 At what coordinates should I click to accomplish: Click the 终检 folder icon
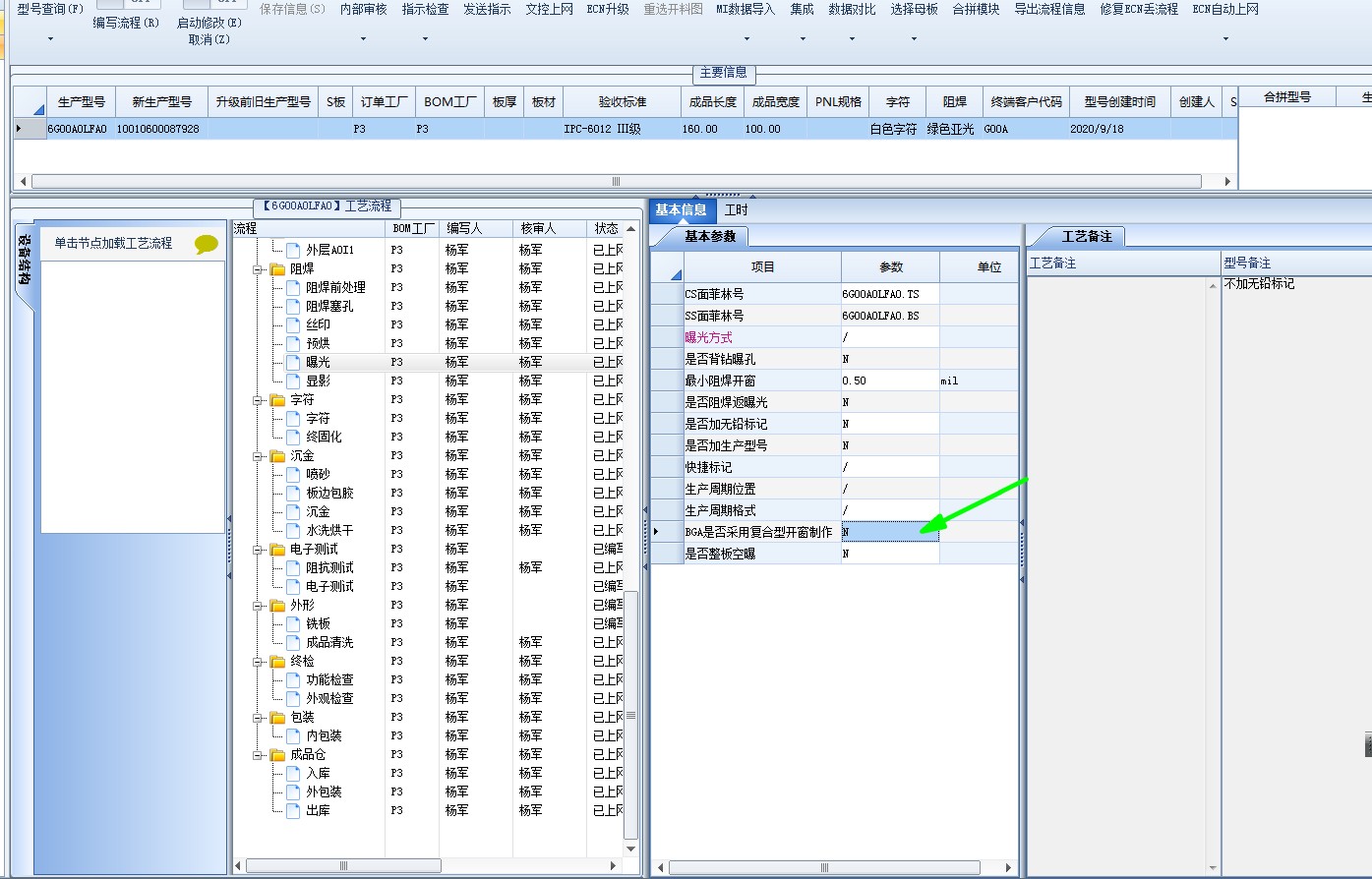click(277, 662)
